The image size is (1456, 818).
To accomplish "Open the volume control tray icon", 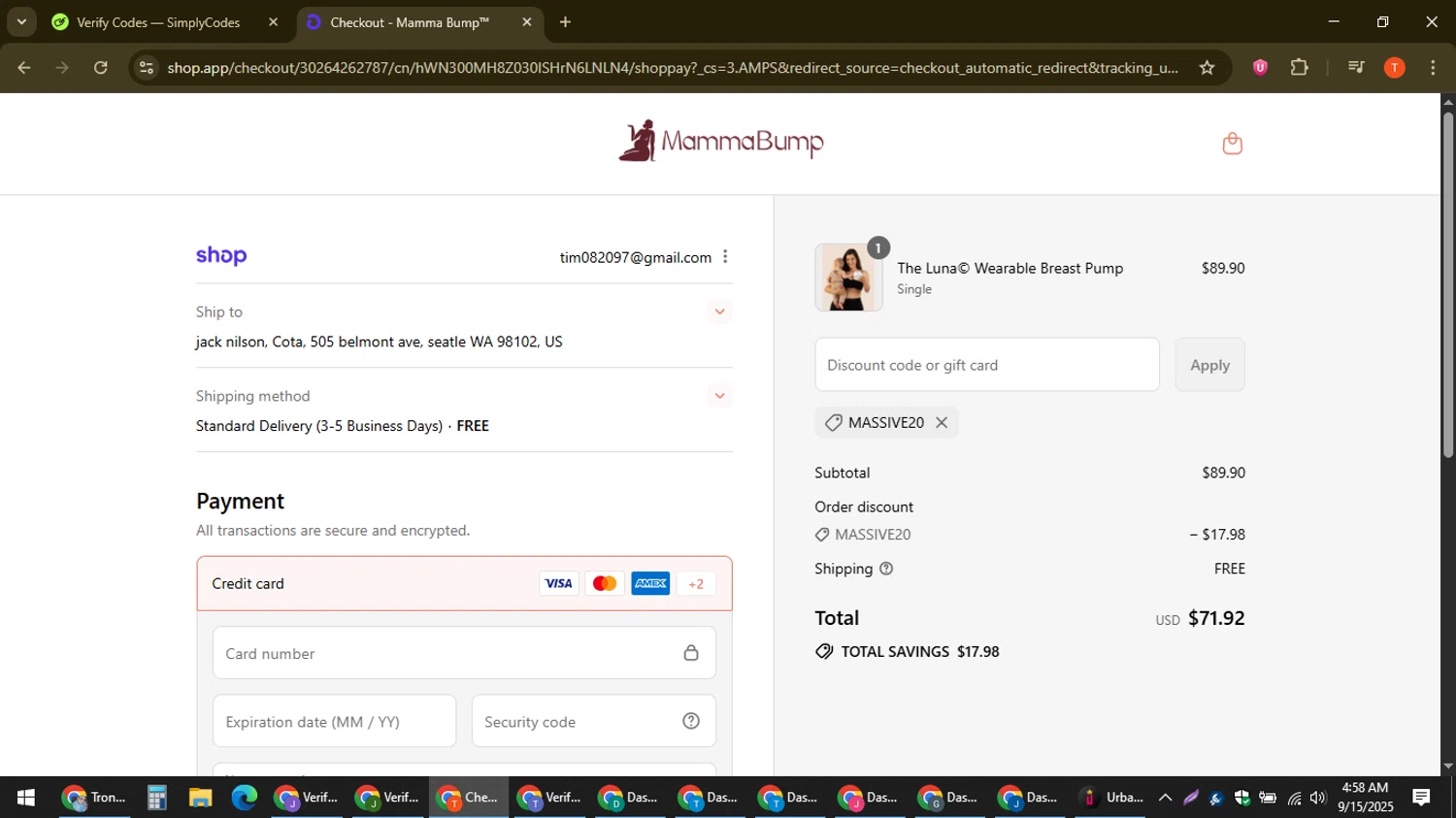I will coord(1317,798).
